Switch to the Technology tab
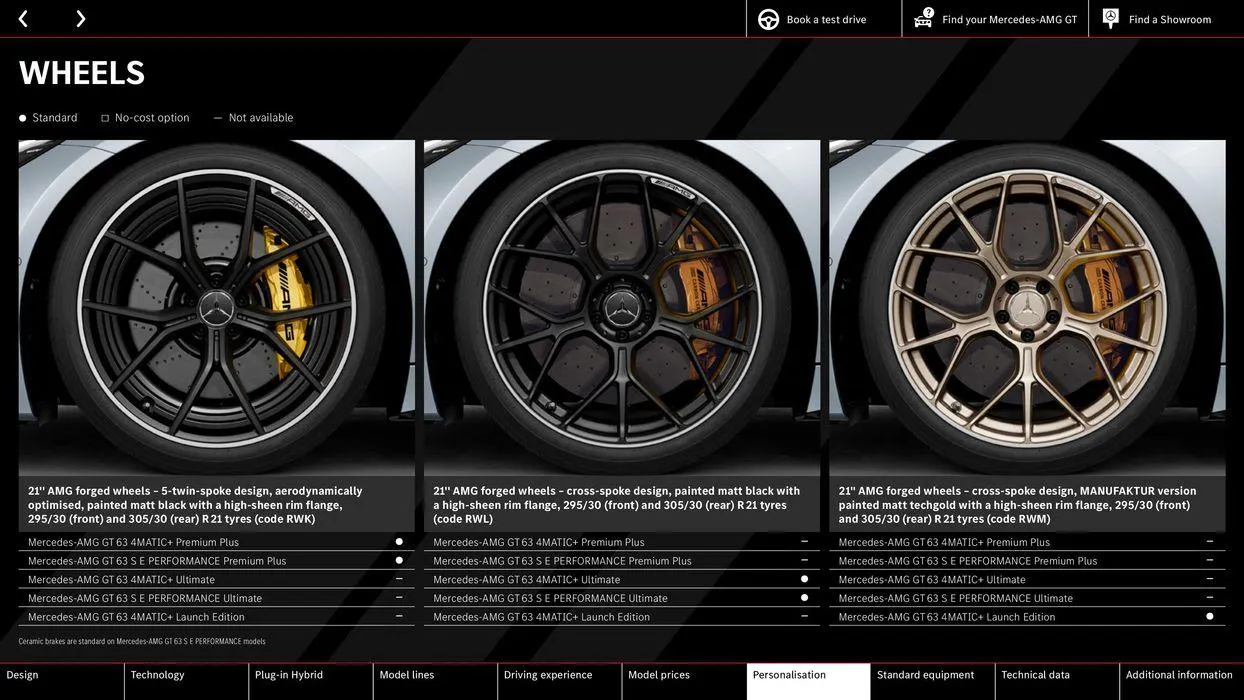1244x700 pixels. point(187,681)
